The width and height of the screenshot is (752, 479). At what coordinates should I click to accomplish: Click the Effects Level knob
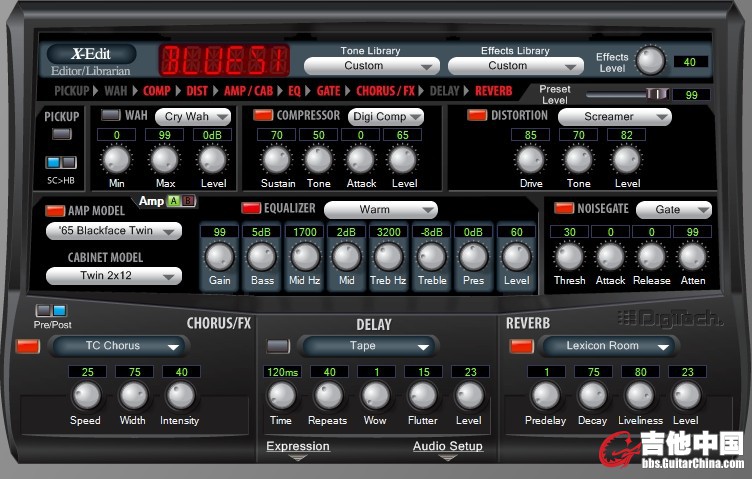click(x=650, y=61)
